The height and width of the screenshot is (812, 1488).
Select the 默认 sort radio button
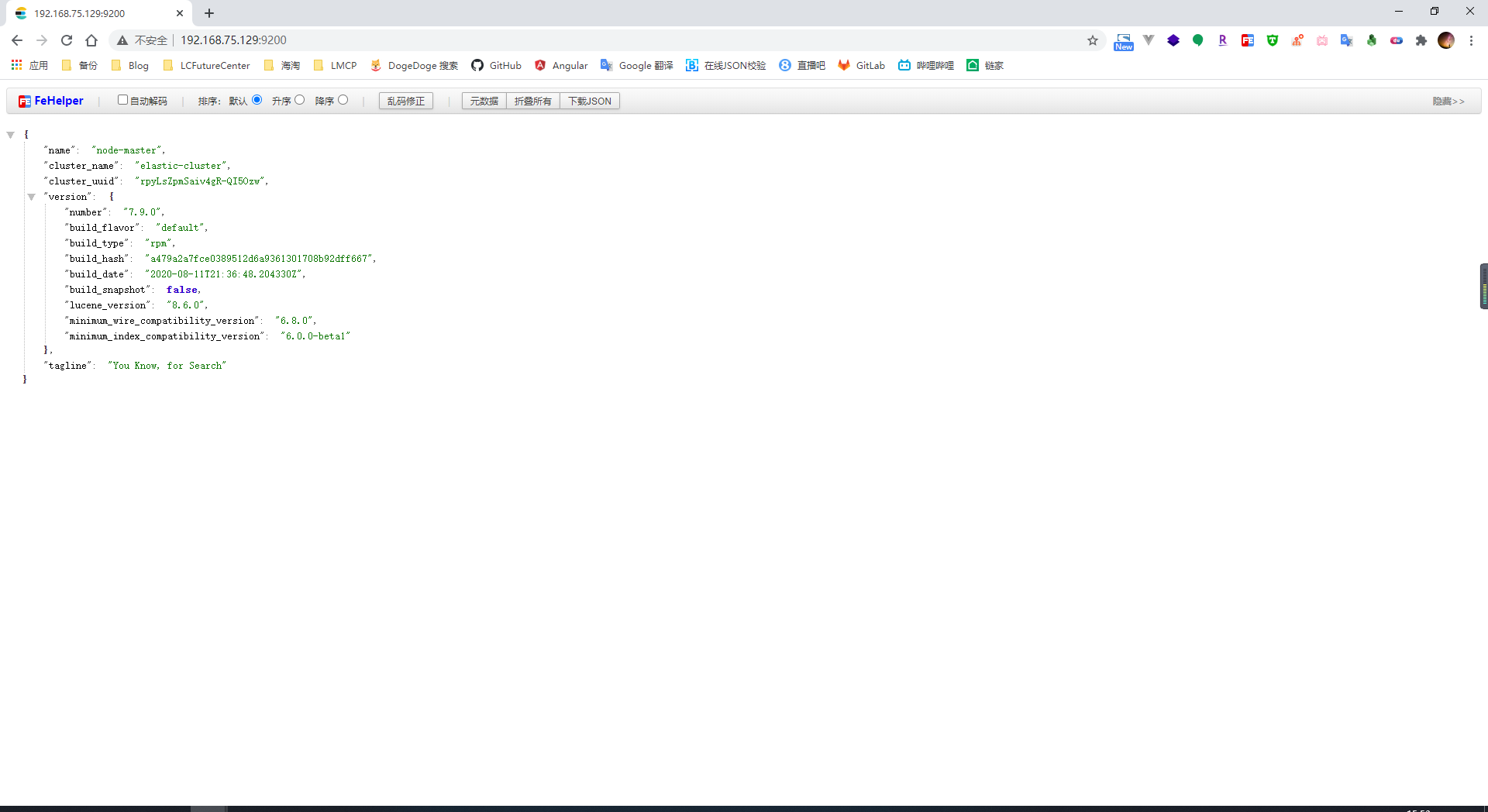(x=257, y=100)
